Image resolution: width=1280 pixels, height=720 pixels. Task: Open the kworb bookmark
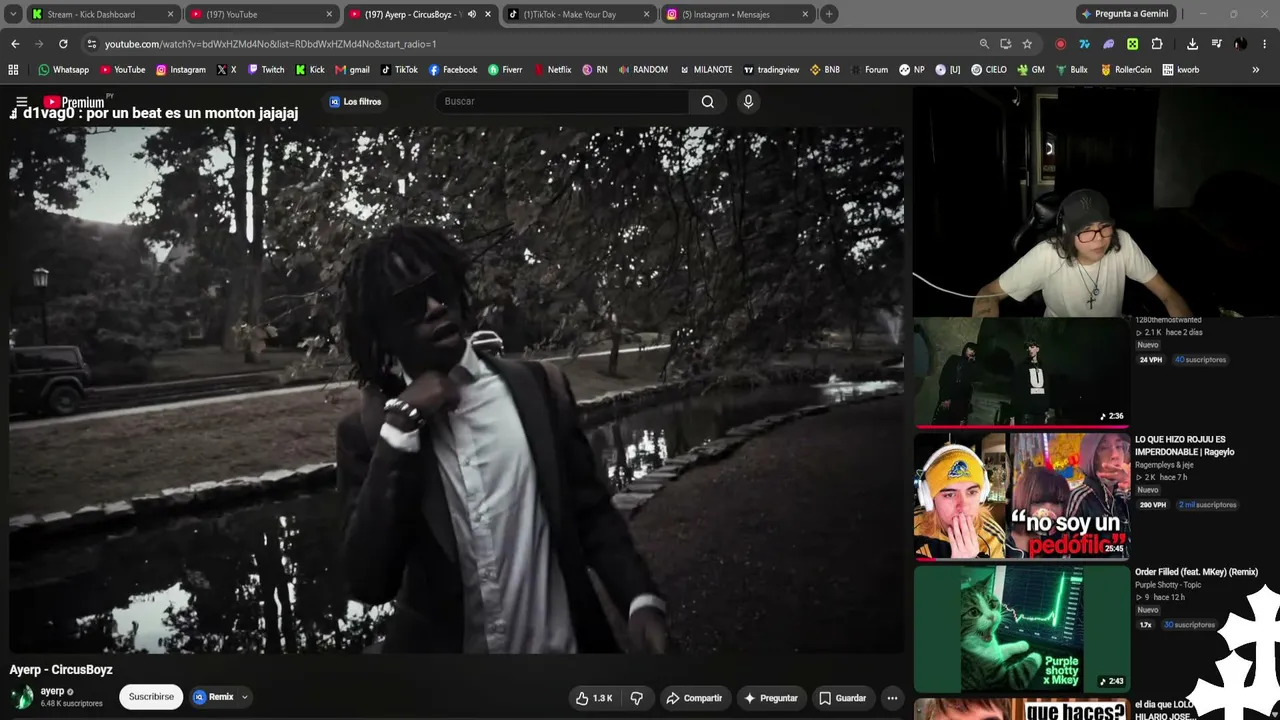coord(1181,70)
